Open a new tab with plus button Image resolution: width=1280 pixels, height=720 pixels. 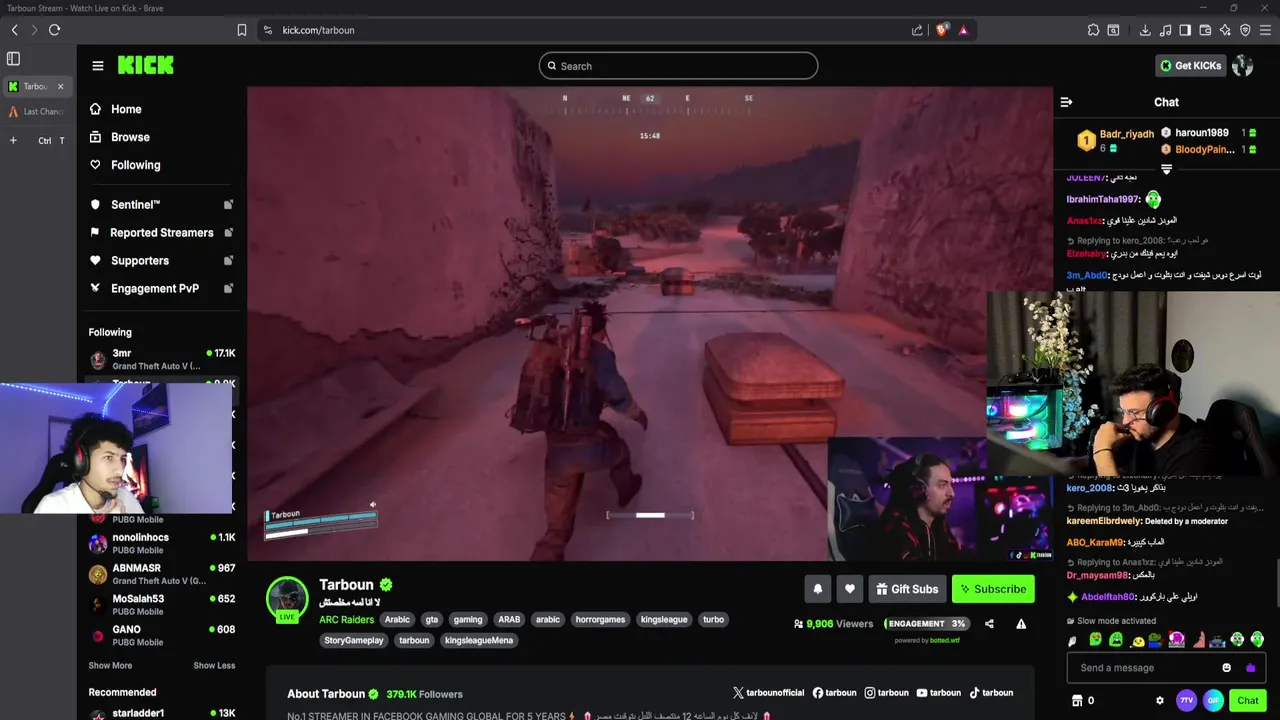tap(13, 140)
